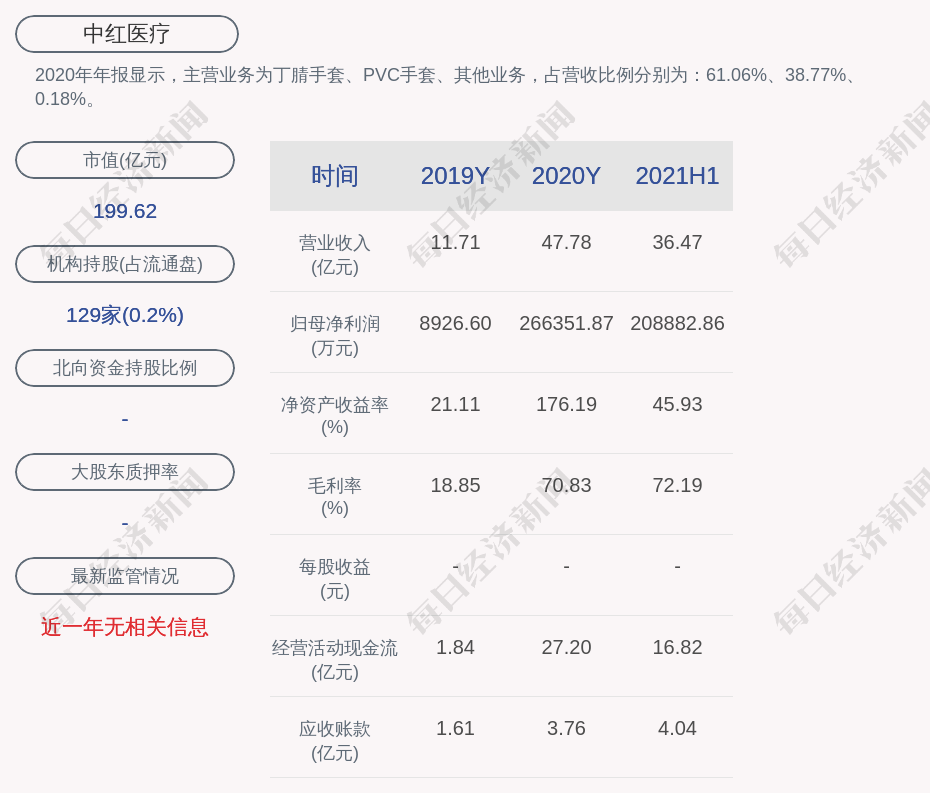930x793 pixels.
Task: Select the ROE cell 45.93
Action: pyautogui.click(x=677, y=405)
